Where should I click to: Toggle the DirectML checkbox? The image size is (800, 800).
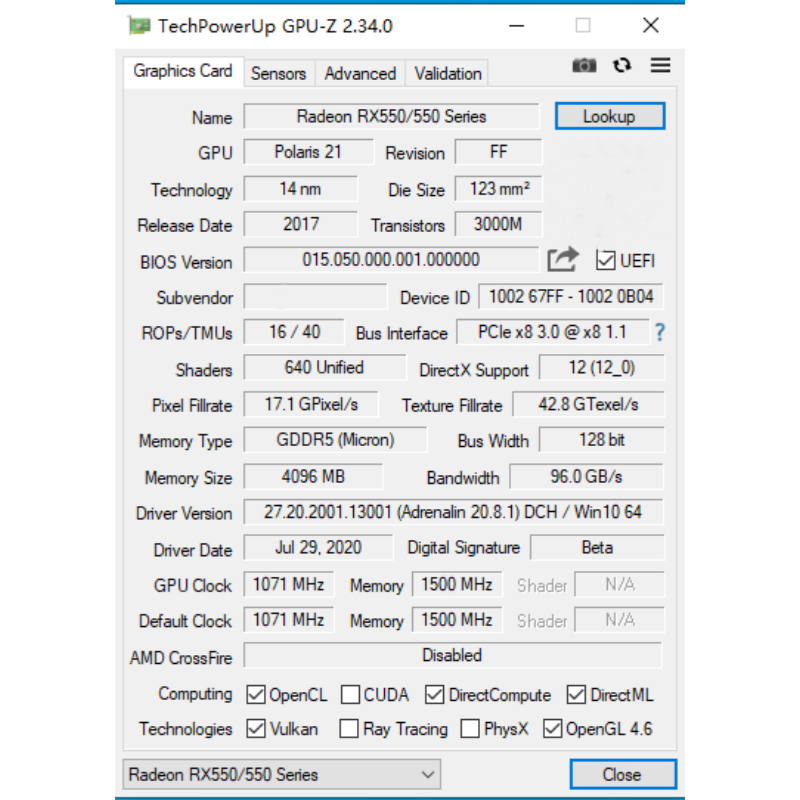(x=576, y=694)
